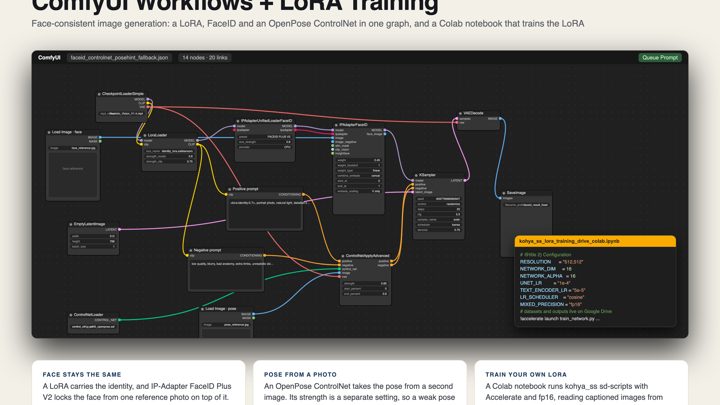Click the Negative prompt node title dot
Image resolution: width=720 pixels, height=405 pixels.
191,251
